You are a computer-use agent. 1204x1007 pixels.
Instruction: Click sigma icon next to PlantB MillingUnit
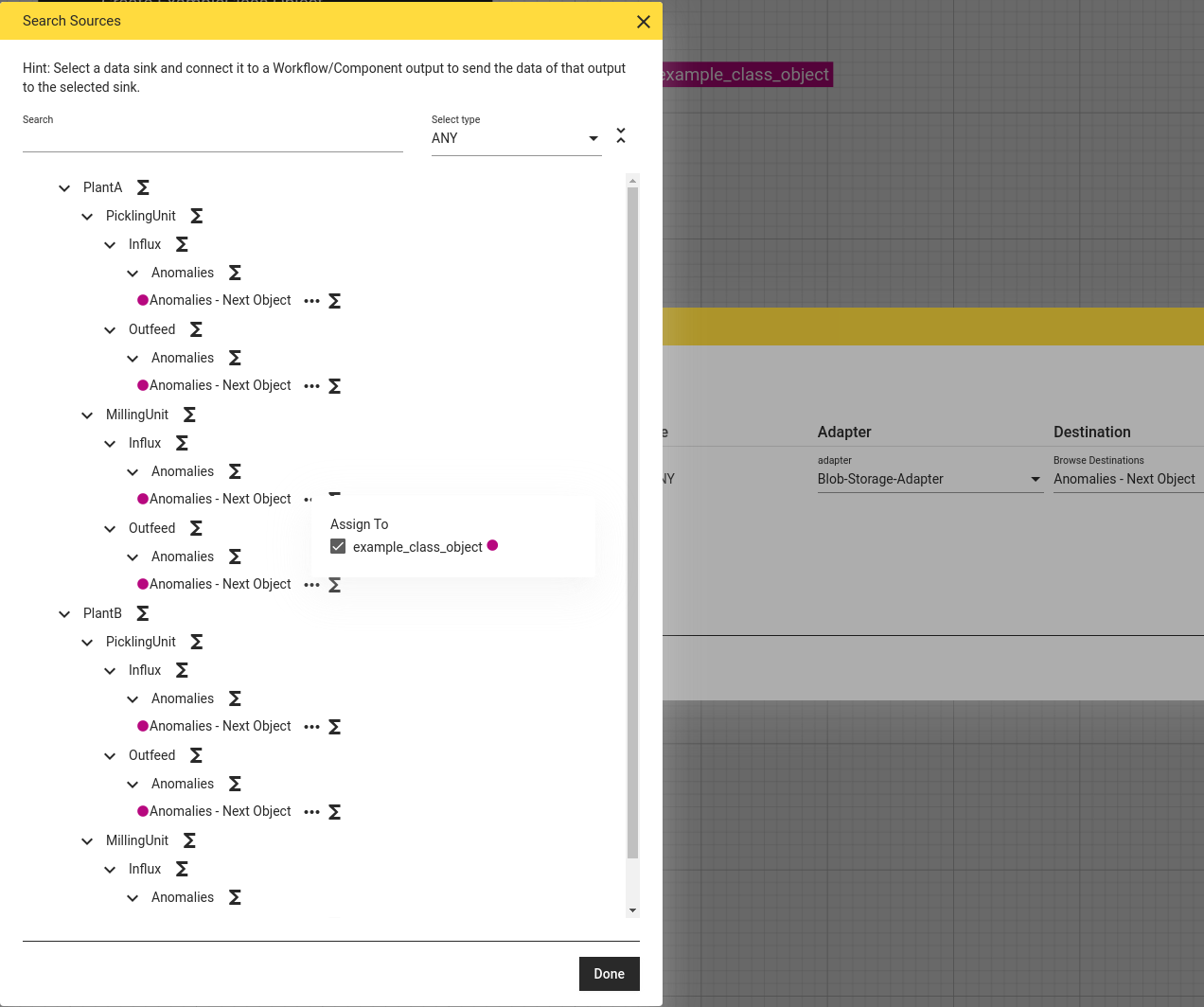pos(189,840)
